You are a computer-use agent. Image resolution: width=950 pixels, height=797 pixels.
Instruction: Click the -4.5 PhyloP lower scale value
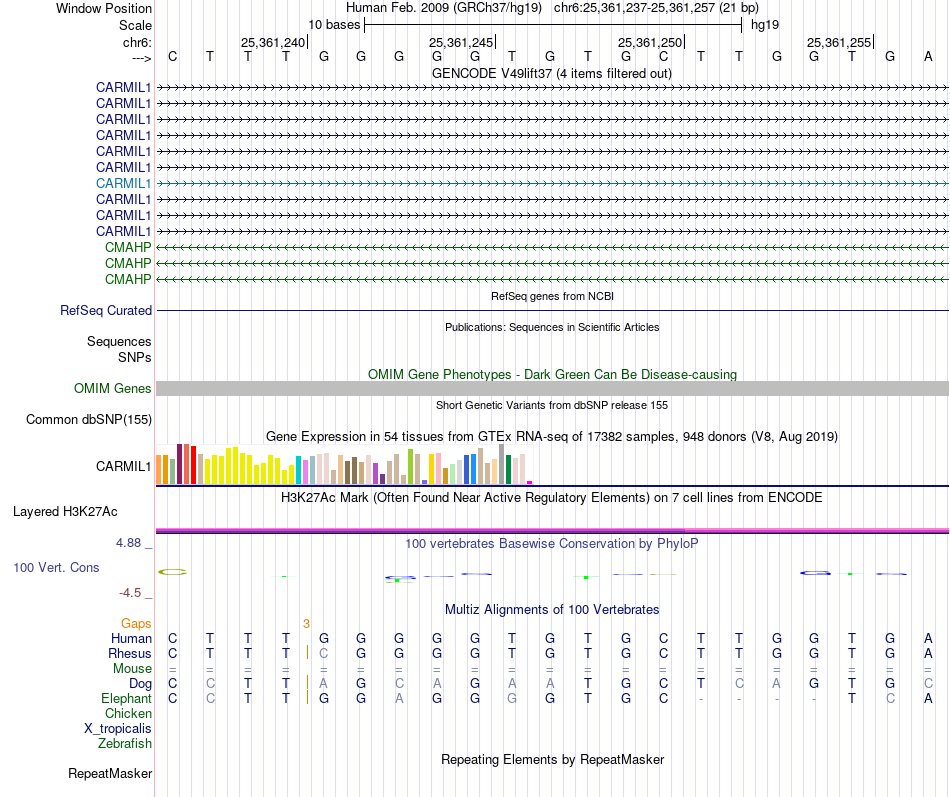(x=130, y=593)
